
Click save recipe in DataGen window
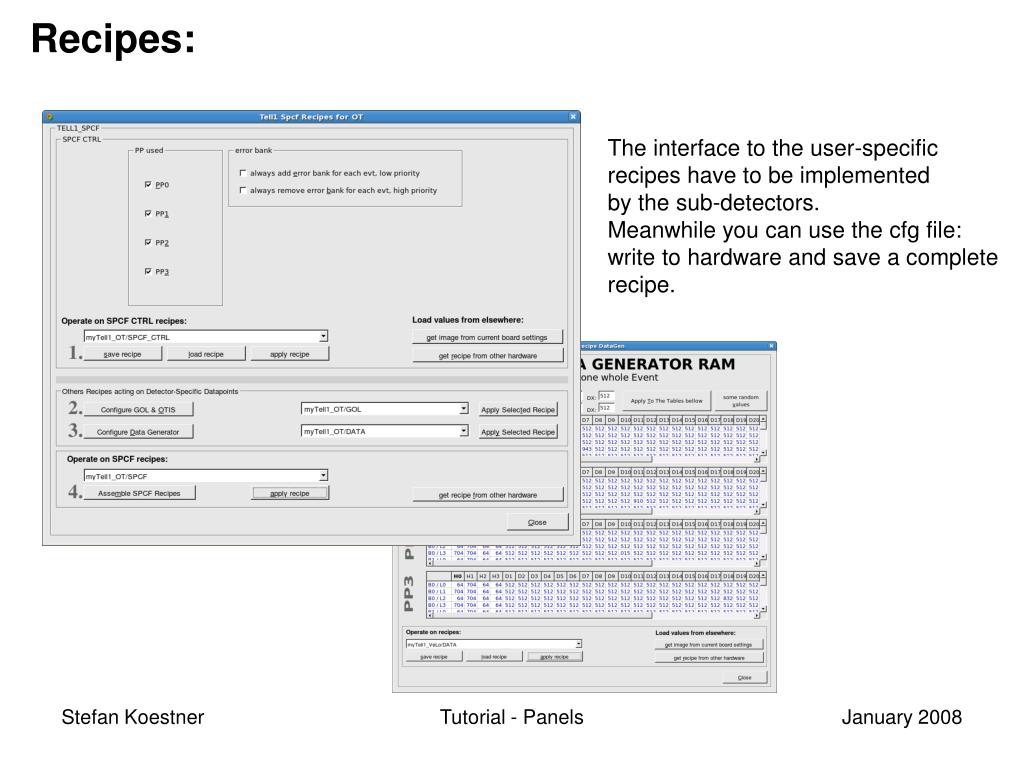point(434,656)
